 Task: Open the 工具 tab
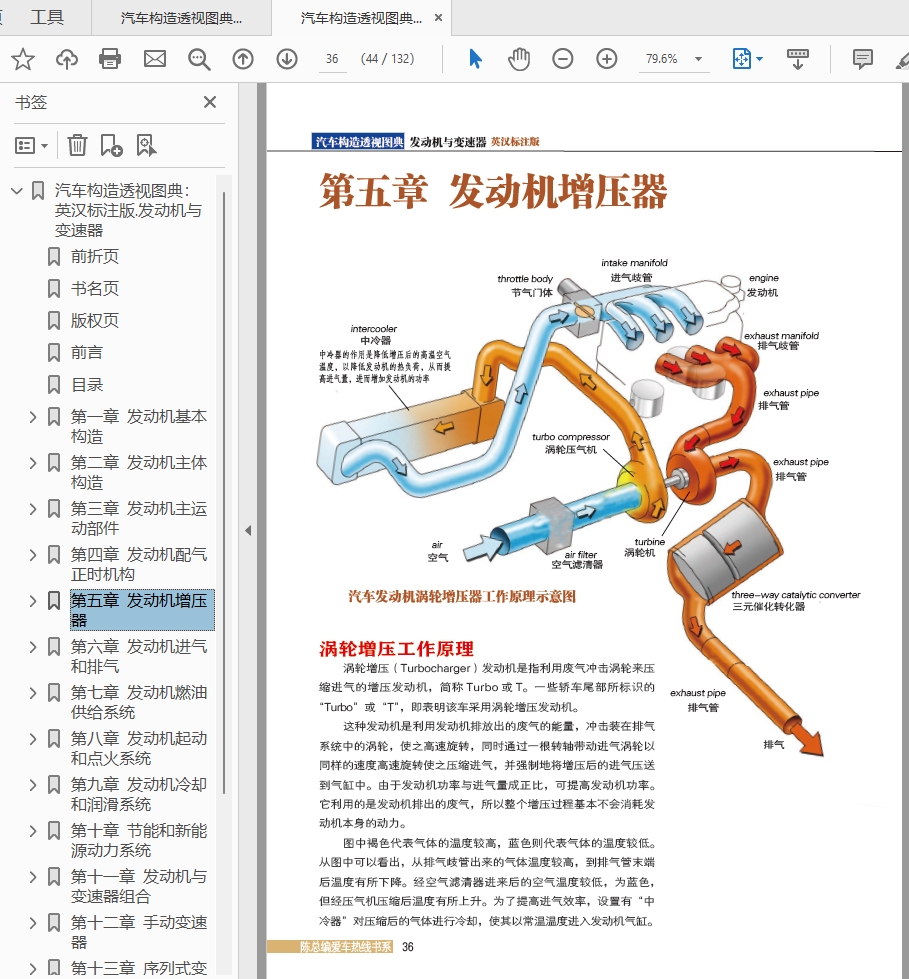[46, 17]
